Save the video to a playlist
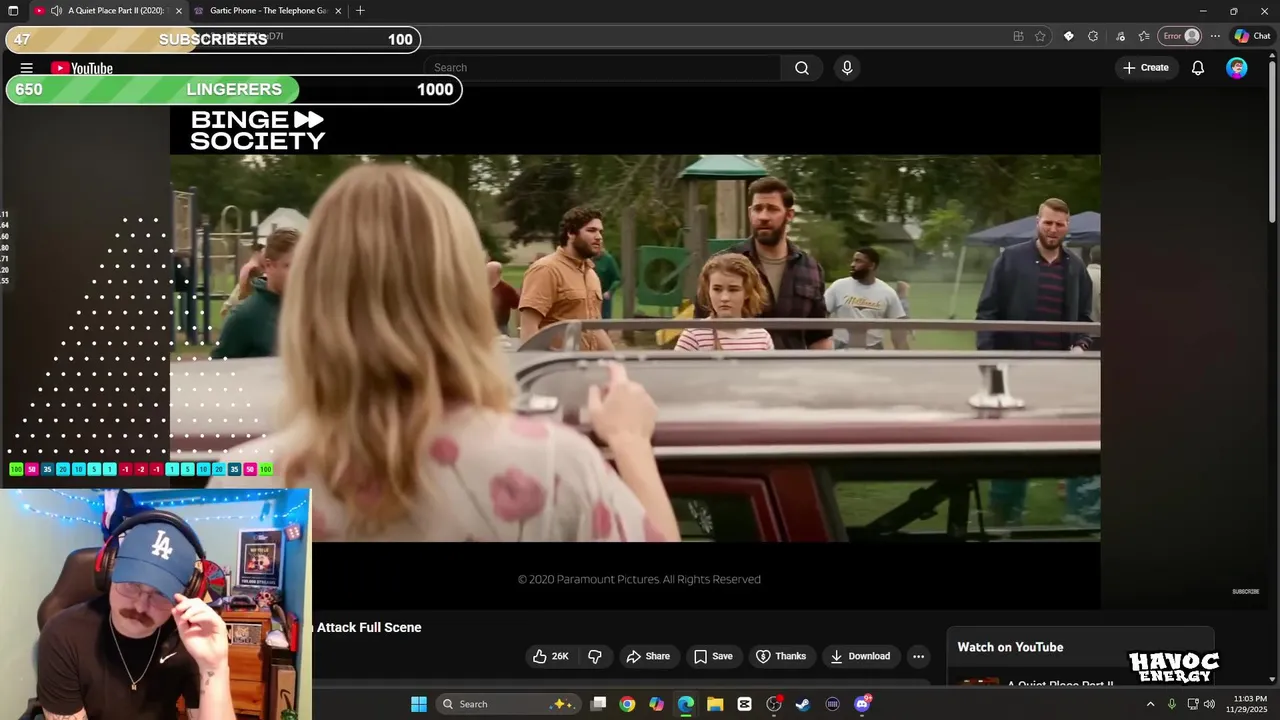The height and width of the screenshot is (720, 1280). [x=713, y=656]
